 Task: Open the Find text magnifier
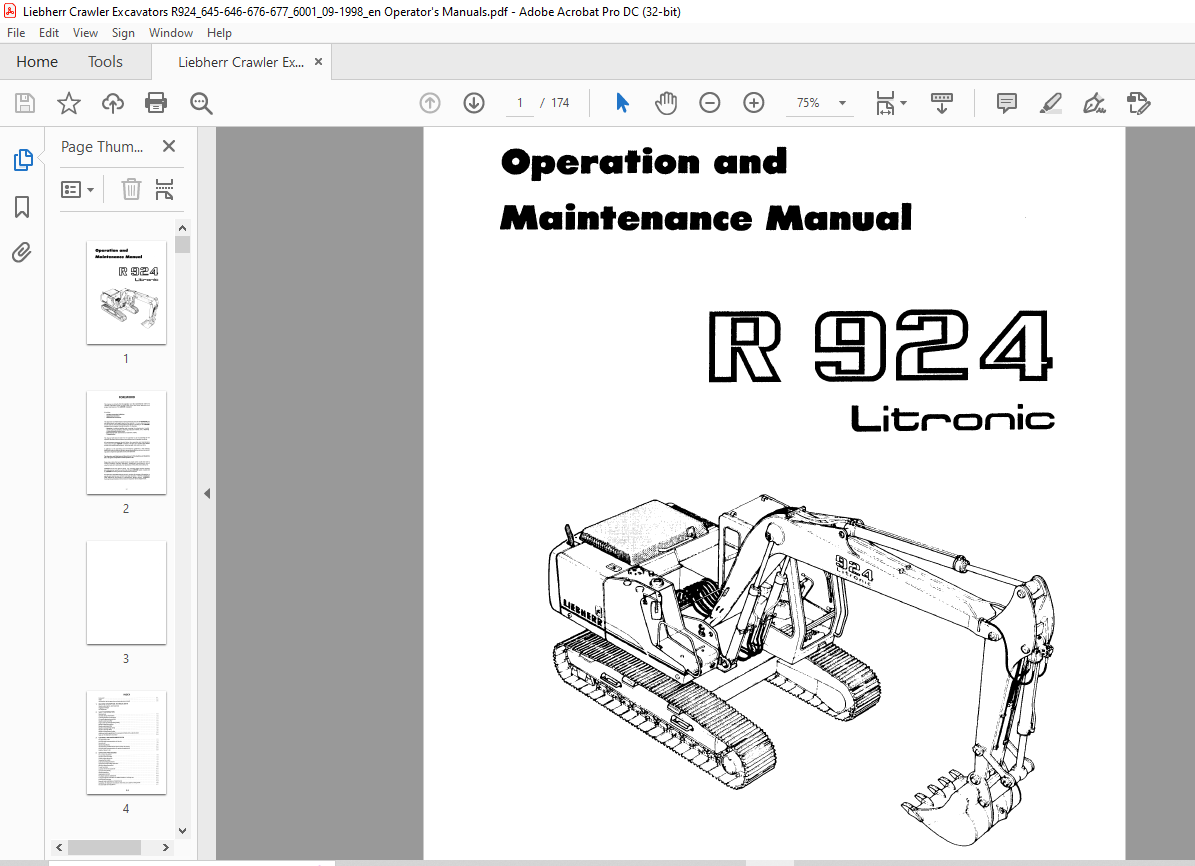(201, 103)
